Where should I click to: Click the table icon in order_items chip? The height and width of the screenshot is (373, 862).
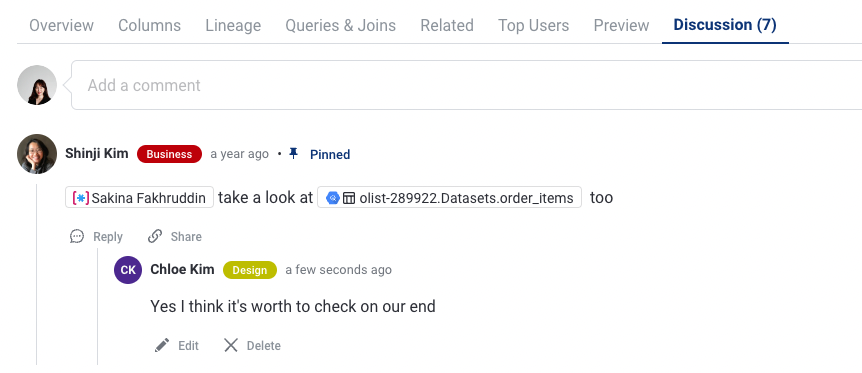click(x=349, y=198)
